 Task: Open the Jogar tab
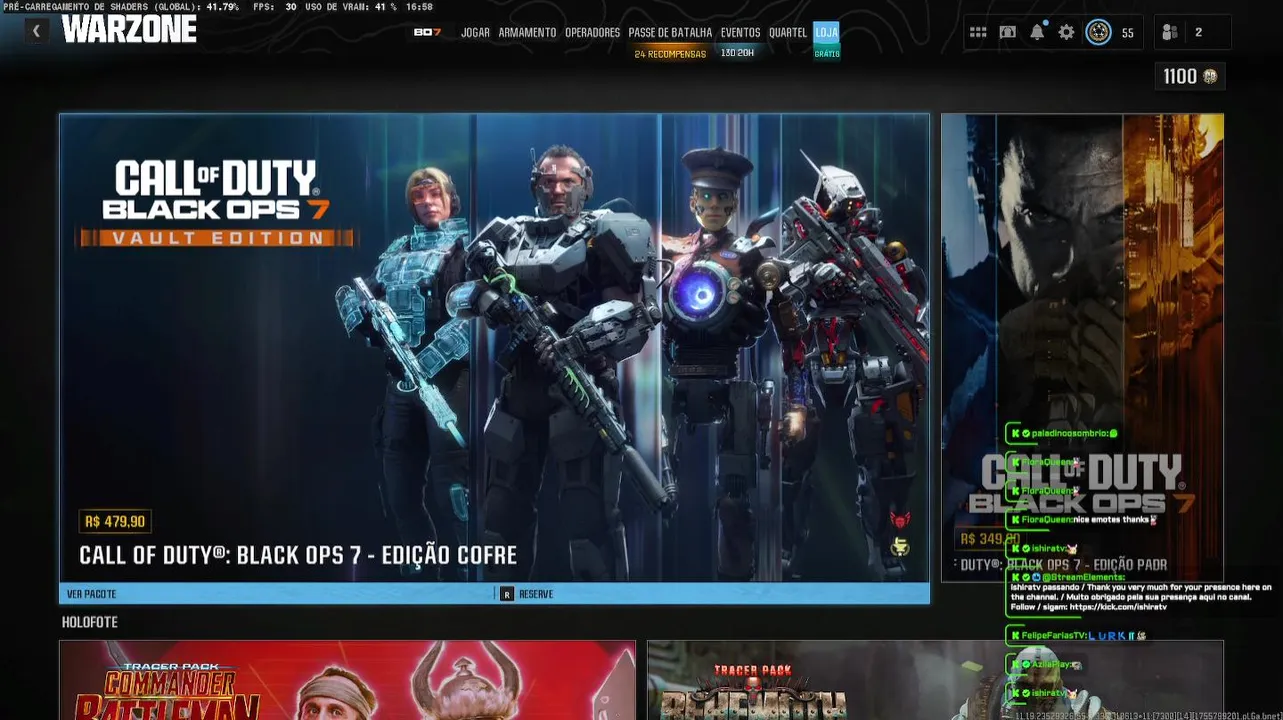point(475,32)
